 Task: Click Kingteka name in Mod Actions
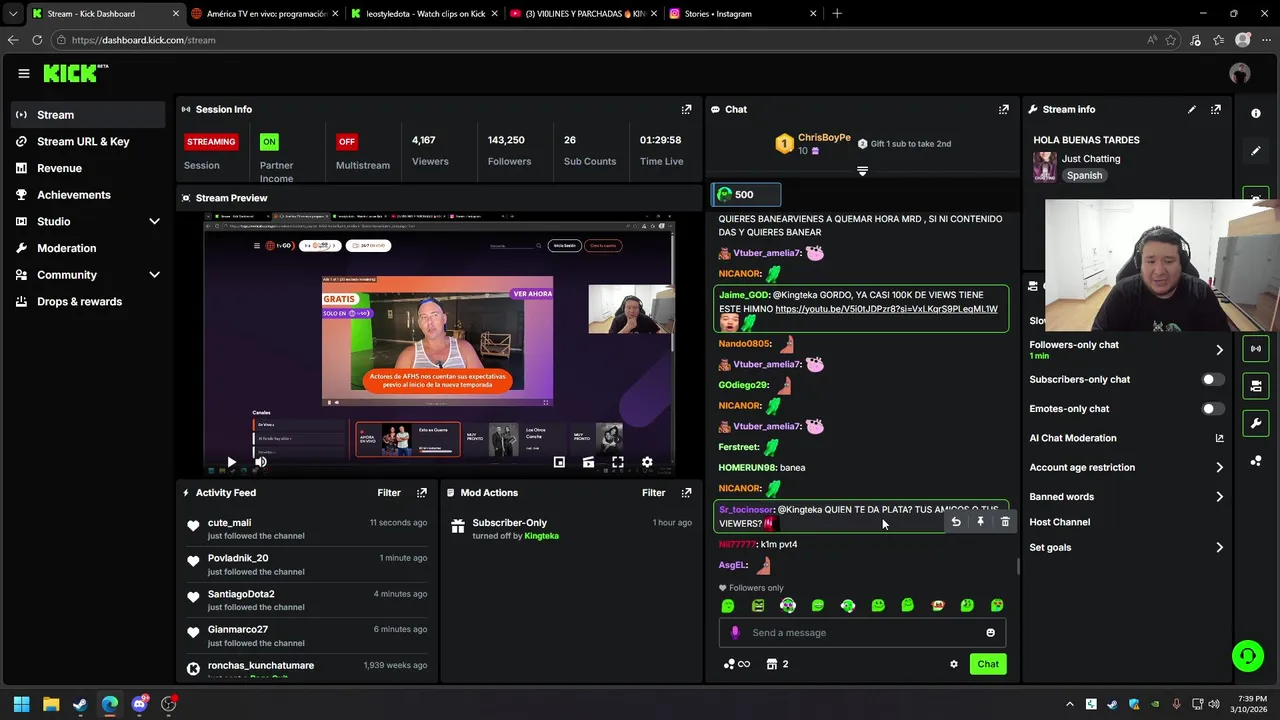(x=541, y=536)
